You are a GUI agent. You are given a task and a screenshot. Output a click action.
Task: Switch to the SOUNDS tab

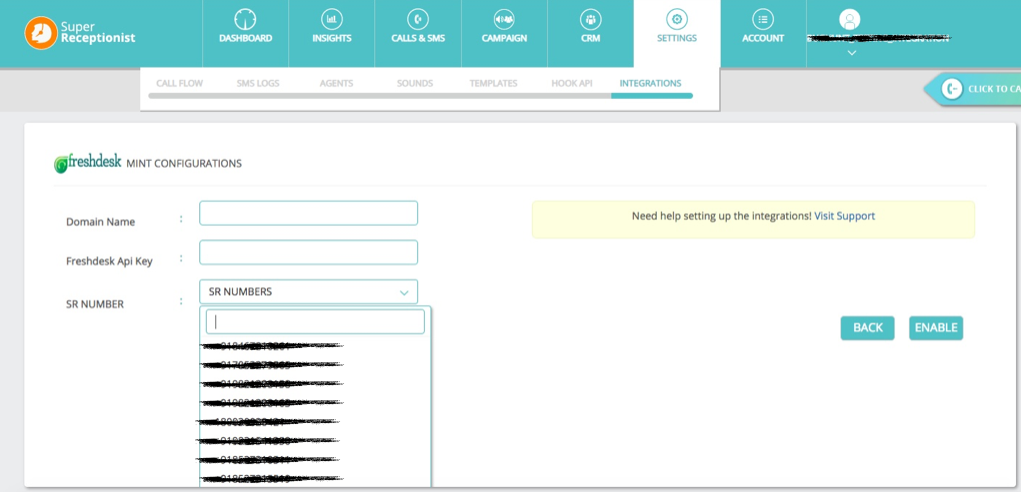click(415, 83)
